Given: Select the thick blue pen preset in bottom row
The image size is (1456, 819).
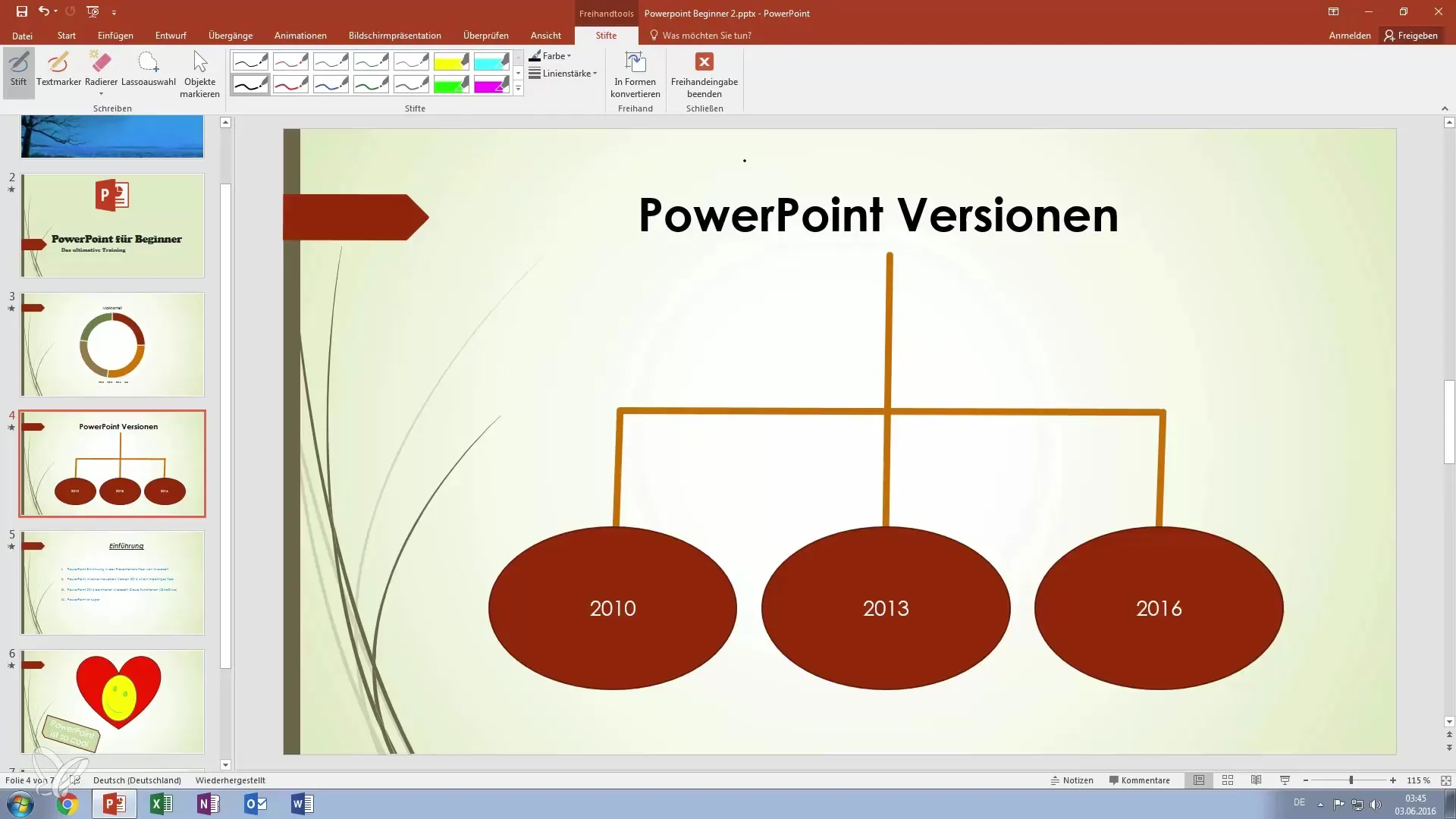Looking at the screenshot, I should pos(331,84).
